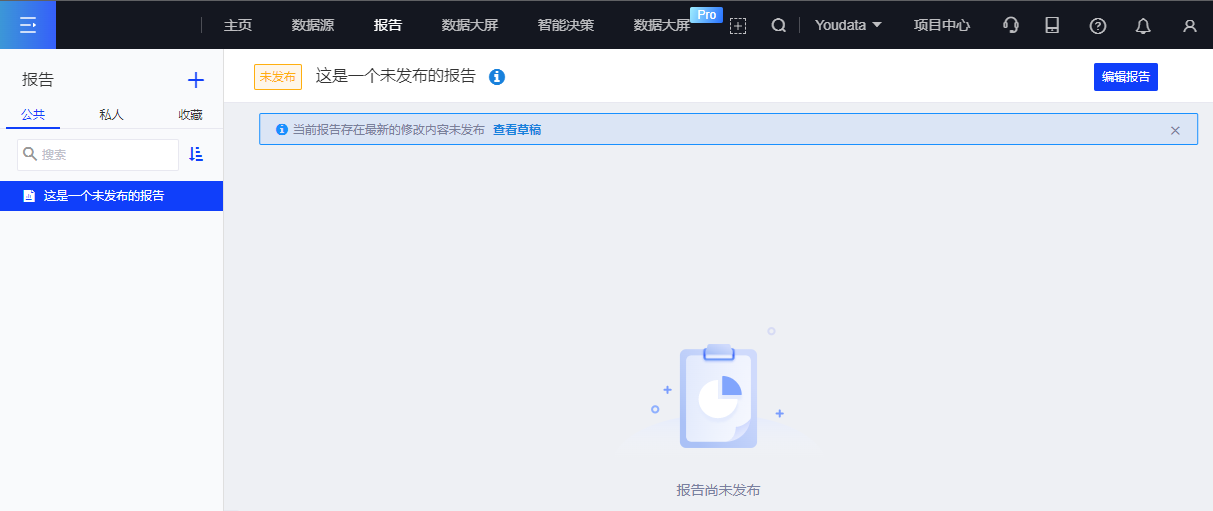
Task: Open customer support headset icon
Action: click(1011, 25)
